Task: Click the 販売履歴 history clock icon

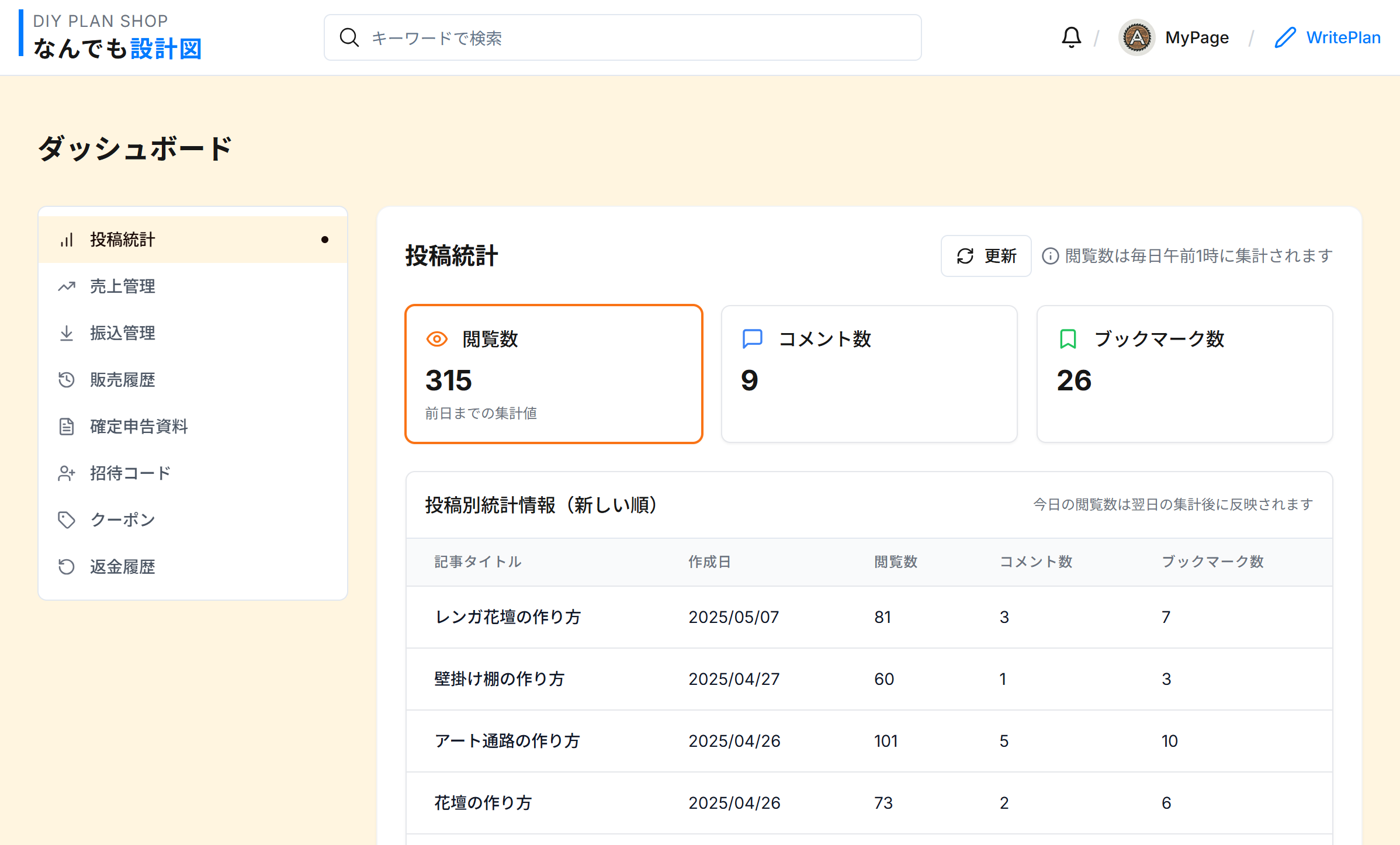Action: [67, 380]
